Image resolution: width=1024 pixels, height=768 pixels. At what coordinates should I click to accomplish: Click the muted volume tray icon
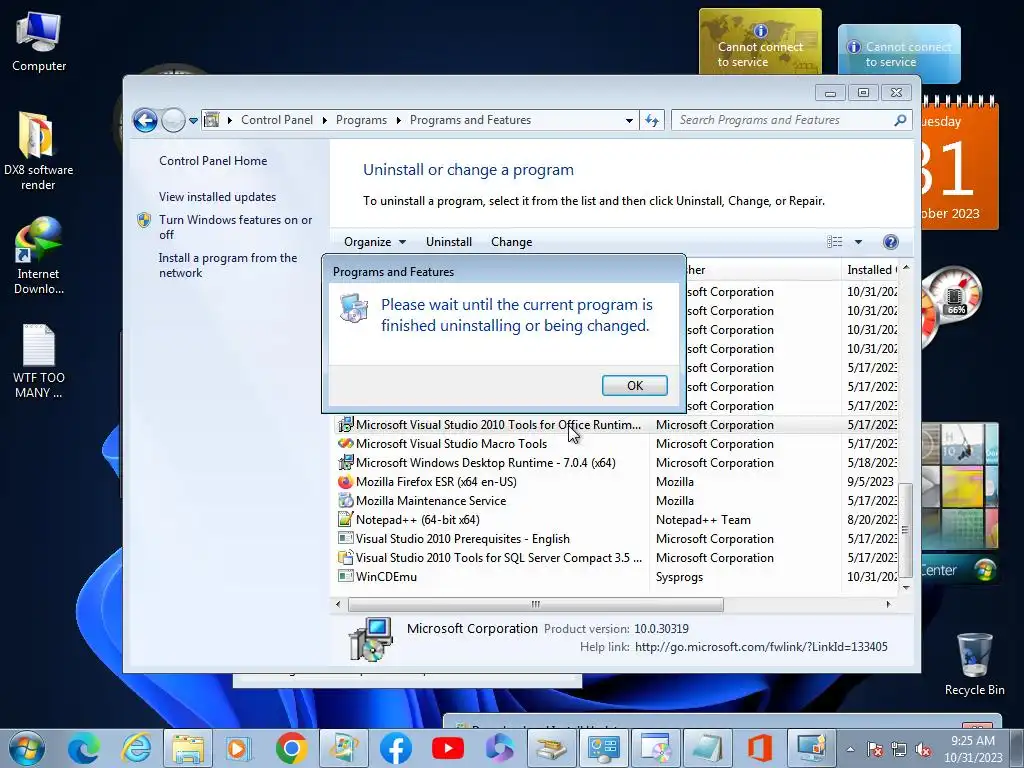pos(923,749)
